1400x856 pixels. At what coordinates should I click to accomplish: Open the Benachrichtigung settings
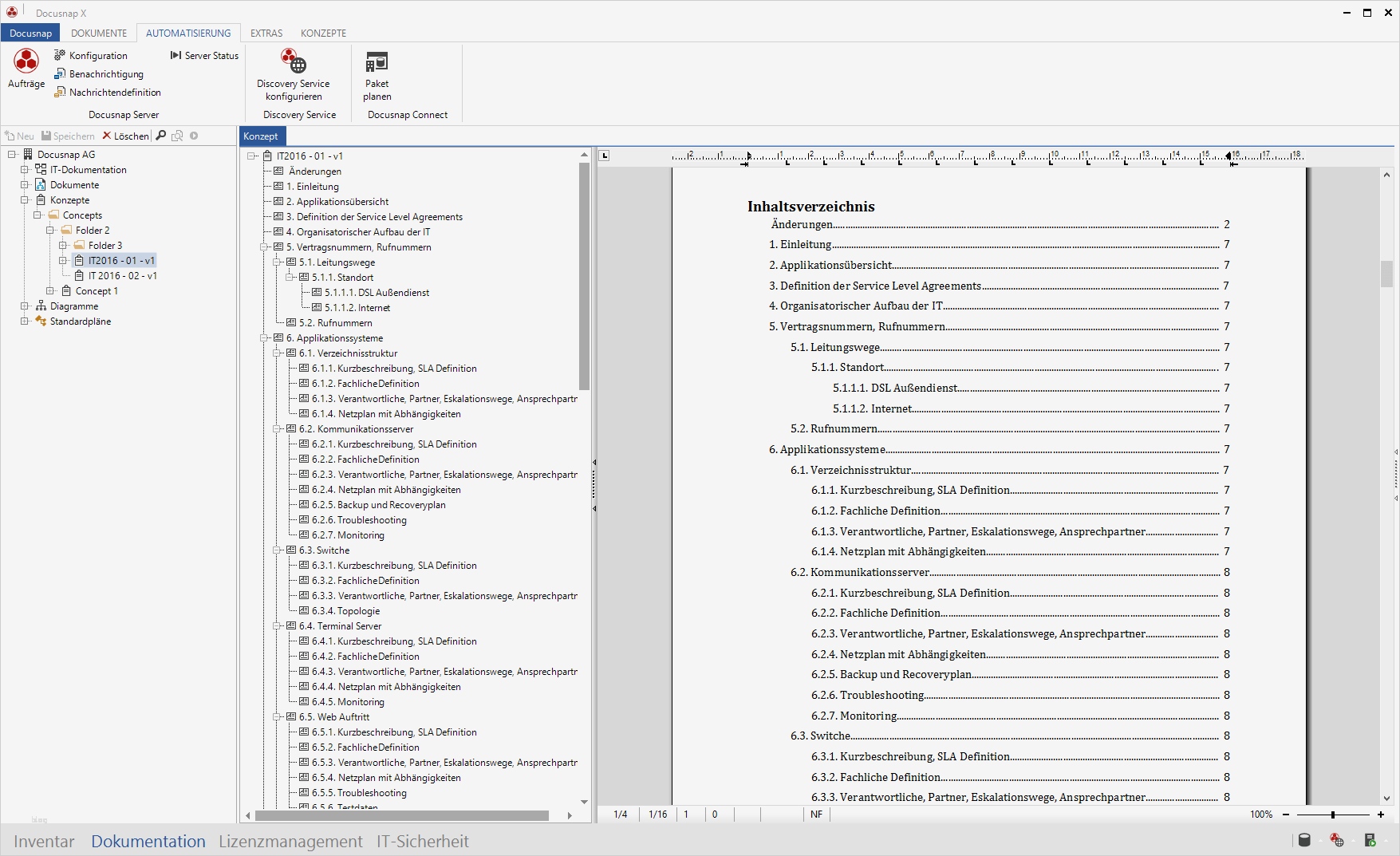[x=106, y=73]
